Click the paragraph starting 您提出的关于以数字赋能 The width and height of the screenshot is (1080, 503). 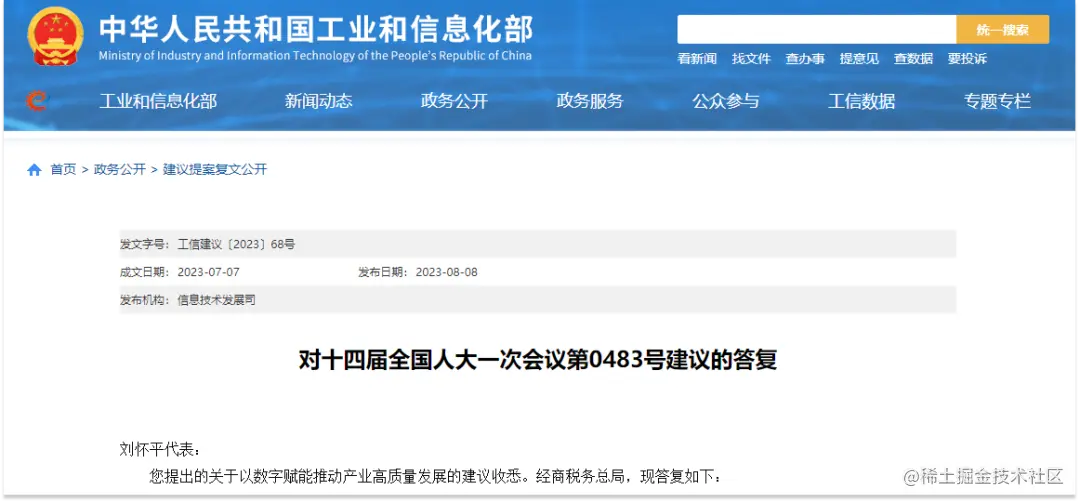point(435,476)
